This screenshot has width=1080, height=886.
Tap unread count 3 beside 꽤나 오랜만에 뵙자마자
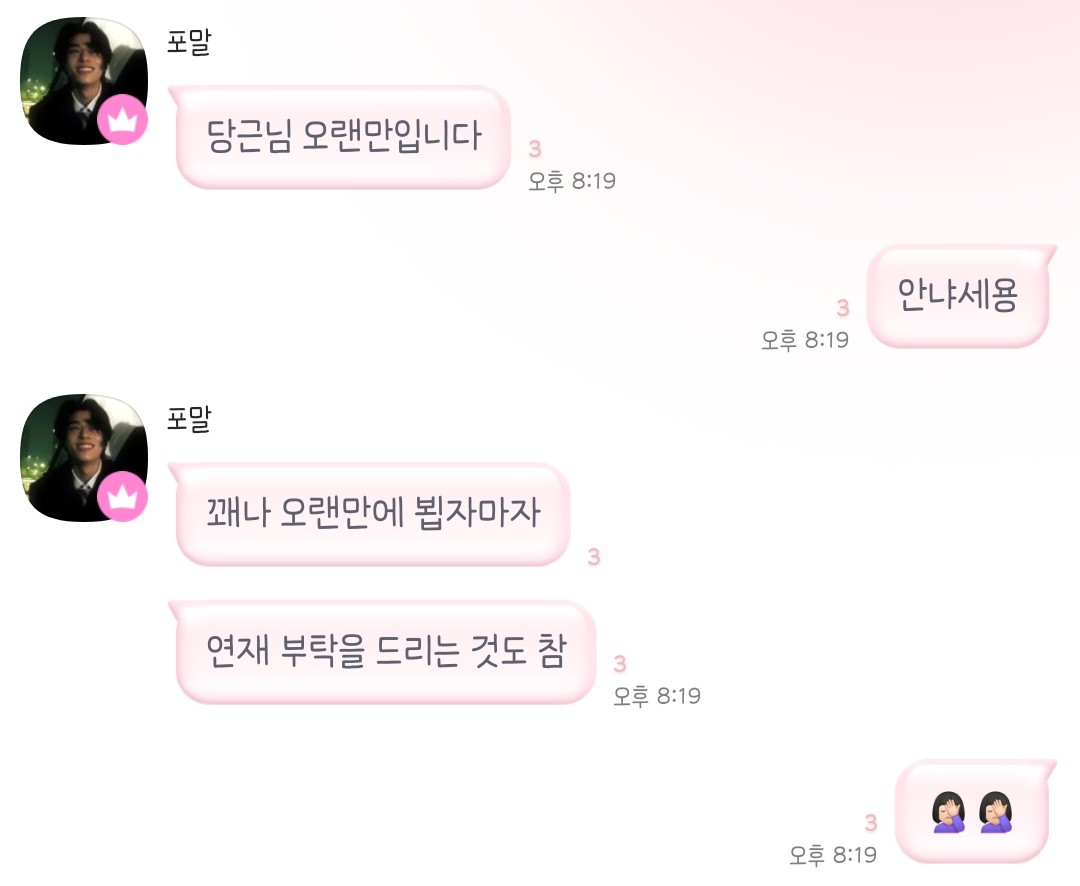(x=594, y=557)
